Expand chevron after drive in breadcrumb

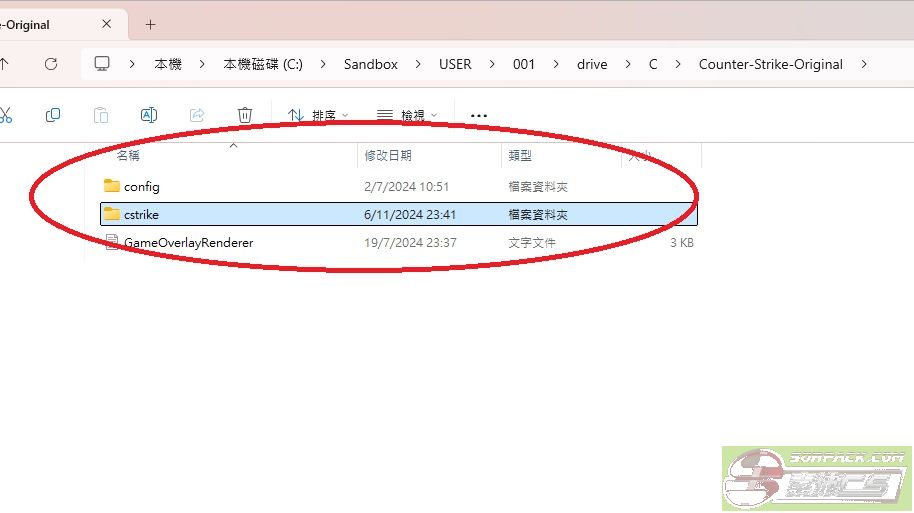[628, 64]
